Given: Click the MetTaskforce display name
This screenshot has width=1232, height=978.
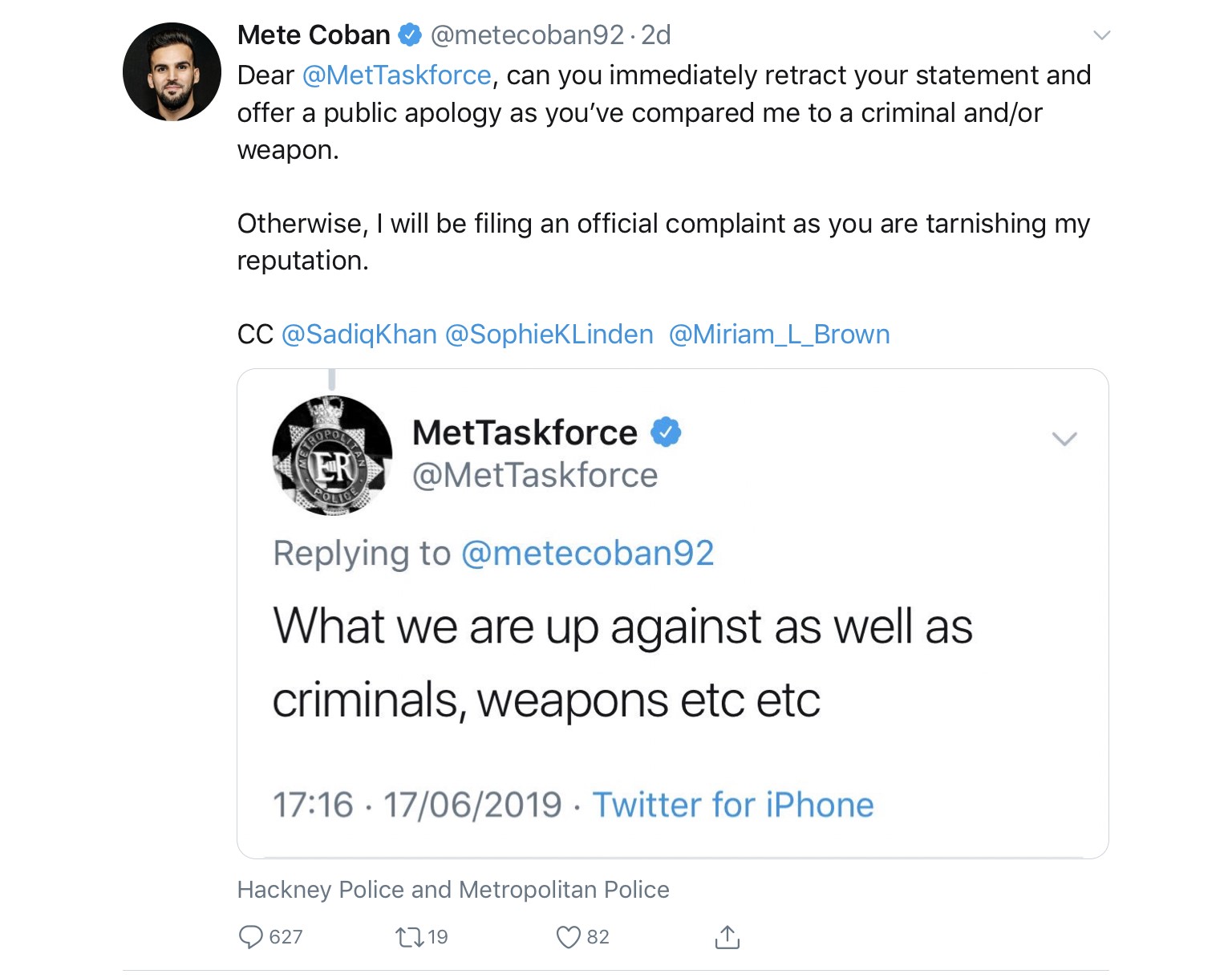Looking at the screenshot, I should (525, 432).
